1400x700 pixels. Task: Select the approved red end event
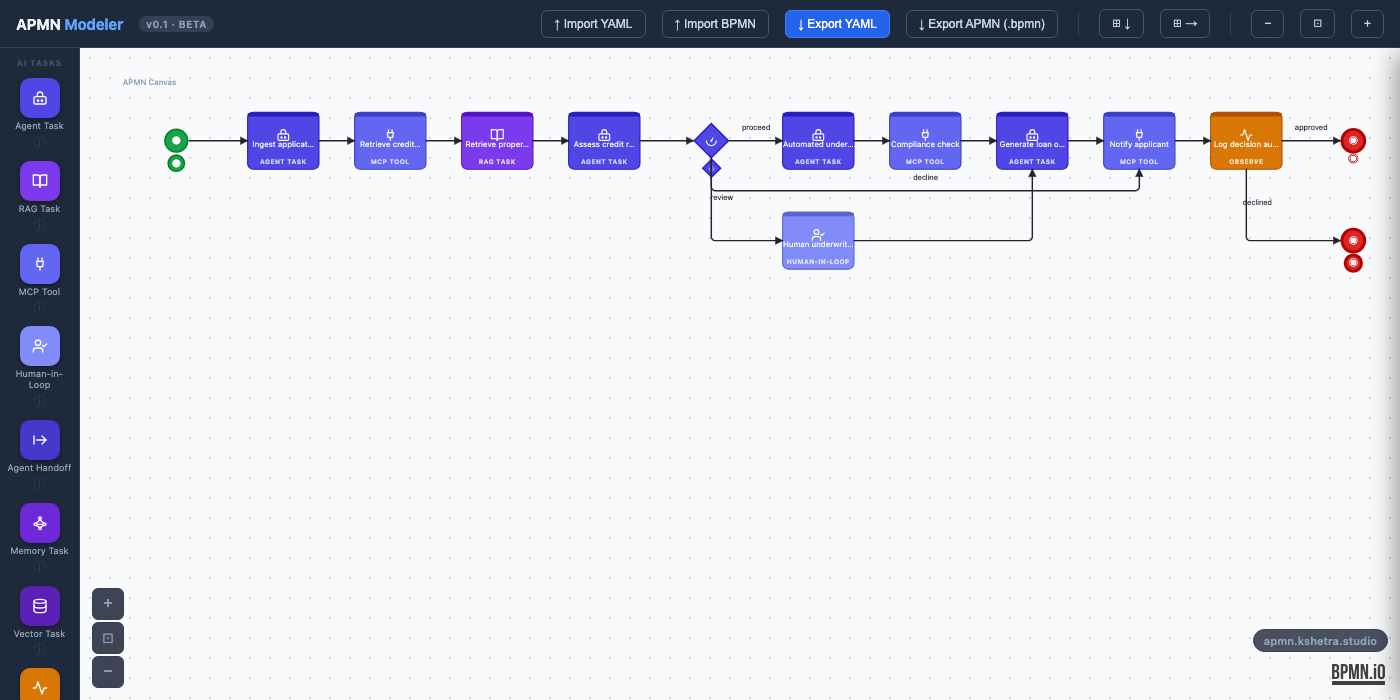pyautogui.click(x=1353, y=141)
